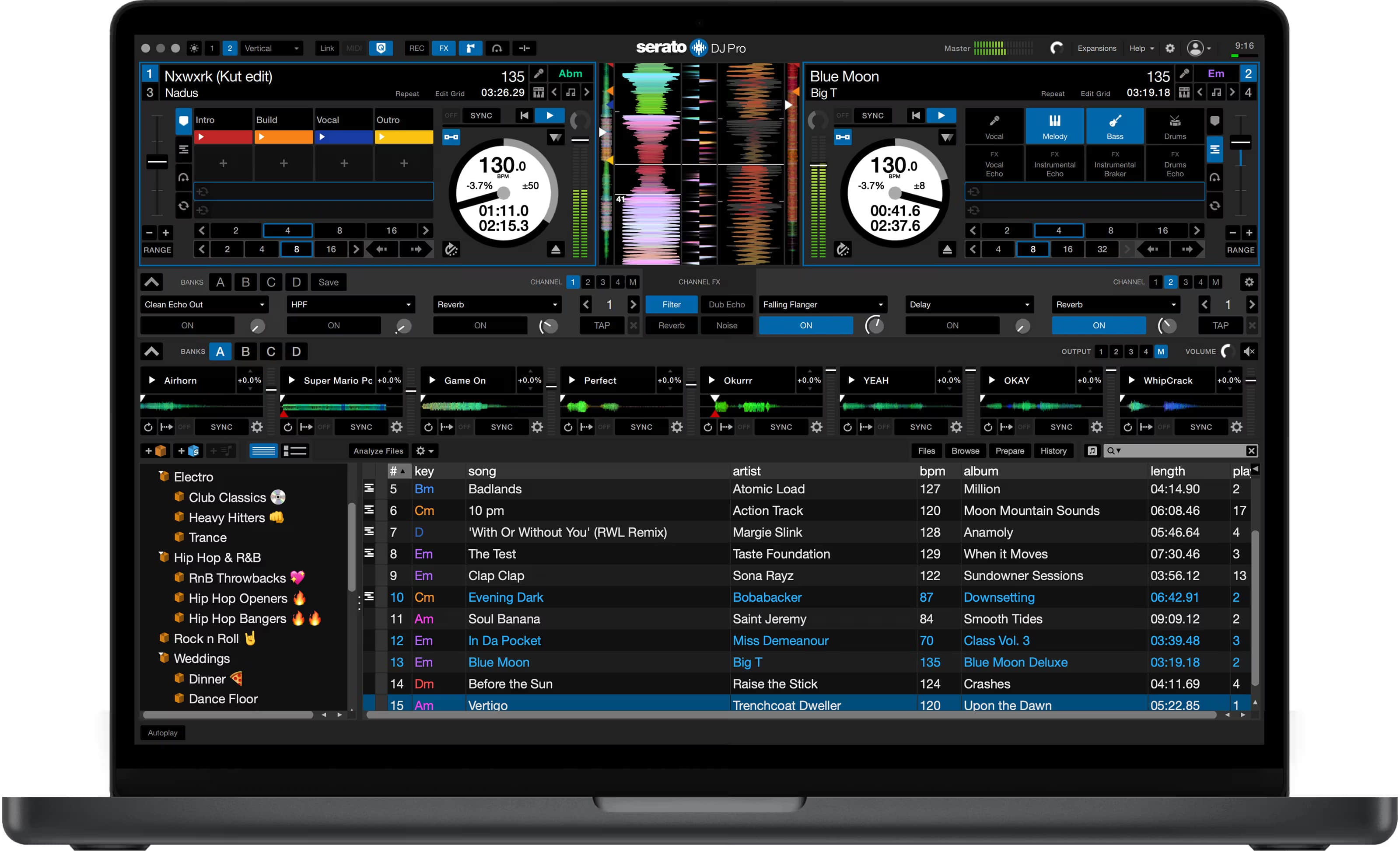Click the Airhorn sample play icon
Screen dimensions: 1400x851
(152, 380)
